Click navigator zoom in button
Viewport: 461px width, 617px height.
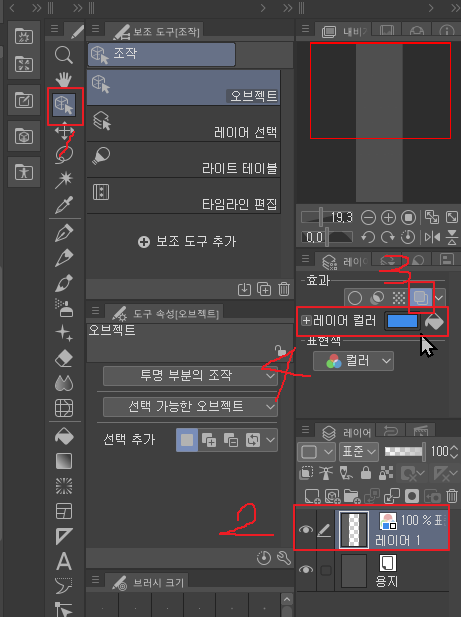tap(388, 217)
